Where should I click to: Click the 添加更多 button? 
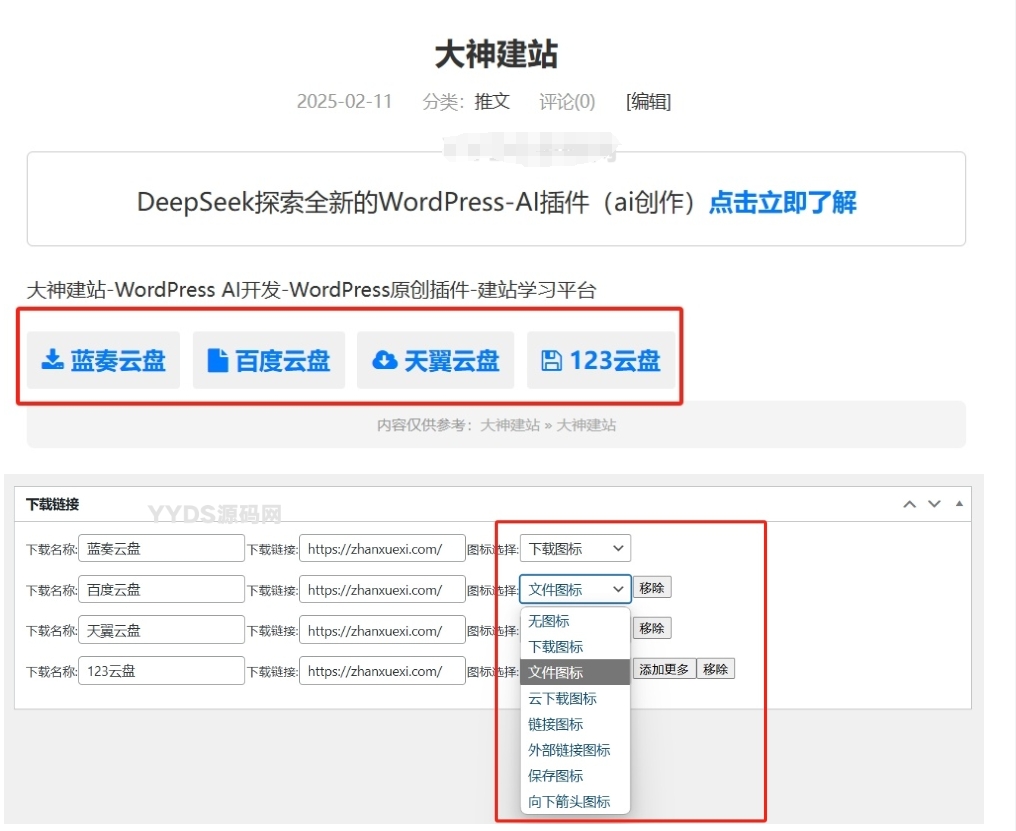pyautogui.click(x=664, y=669)
